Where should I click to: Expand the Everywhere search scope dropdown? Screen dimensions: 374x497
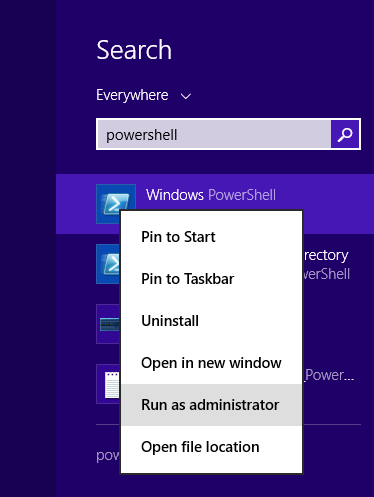point(144,95)
